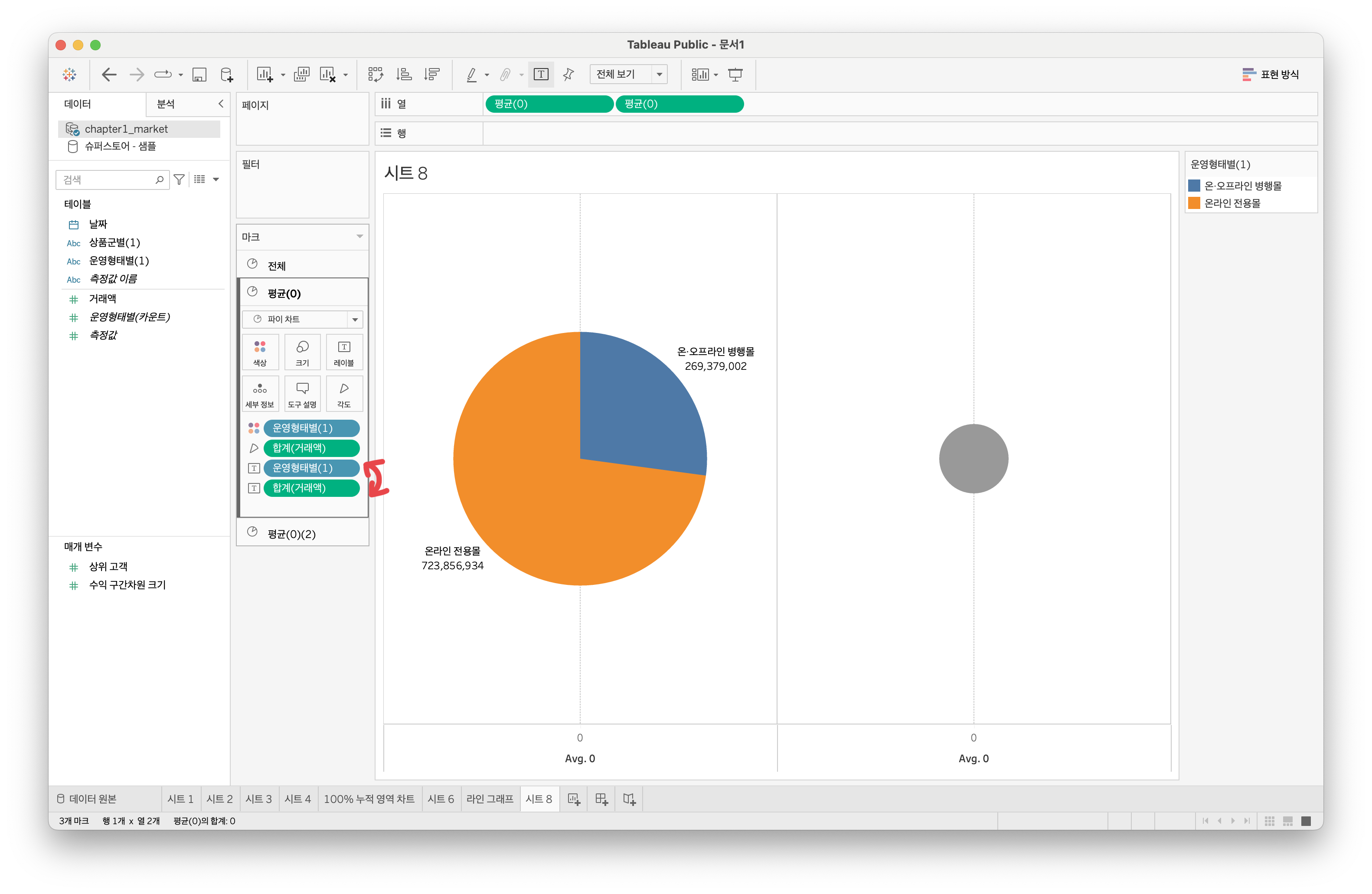Toggle the Show Me (표현 방식) panel
1372x894 pixels.
pyautogui.click(x=1271, y=75)
